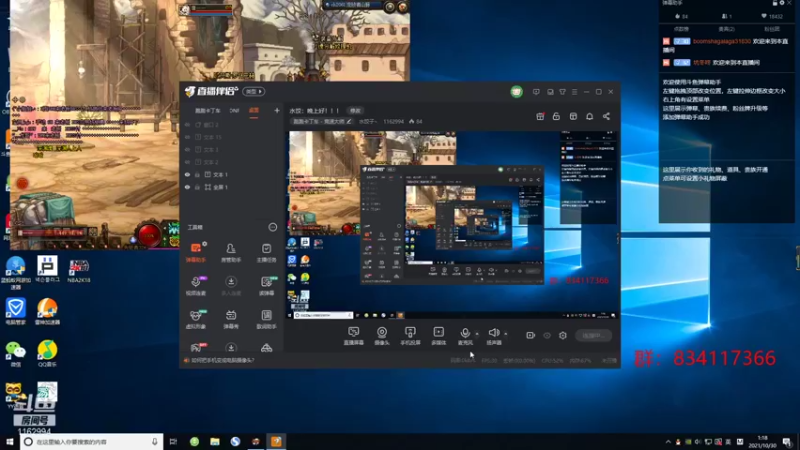Open the message icon in title bar
Image resolution: width=800 pixels, height=450 pixels.
[x=536, y=92]
